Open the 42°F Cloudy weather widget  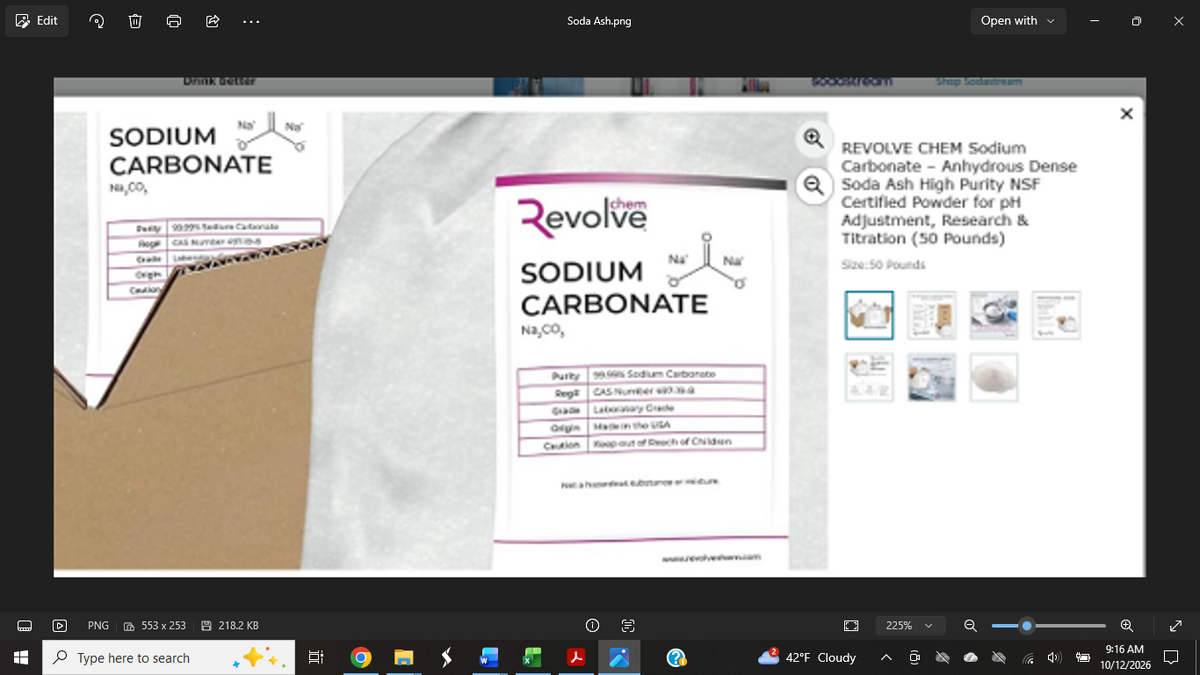[x=808, y=658]
